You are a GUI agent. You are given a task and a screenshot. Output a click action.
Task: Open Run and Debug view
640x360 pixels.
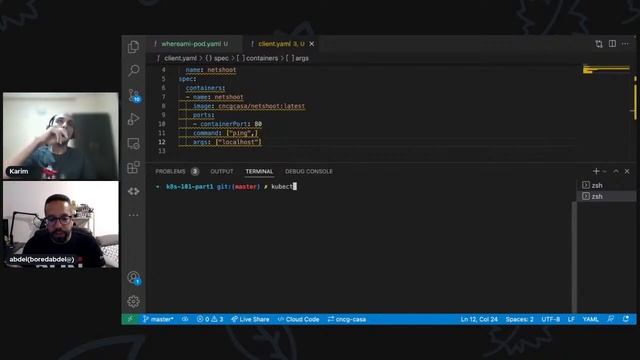pyautogui.click(x=133, y=119)
